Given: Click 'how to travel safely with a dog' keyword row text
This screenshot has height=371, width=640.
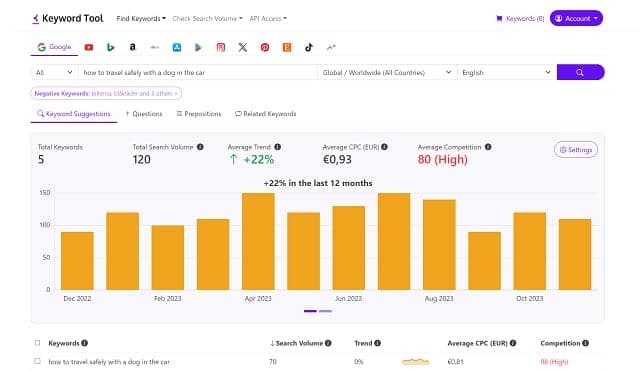Looking at the screenshot, I should 109,362.
